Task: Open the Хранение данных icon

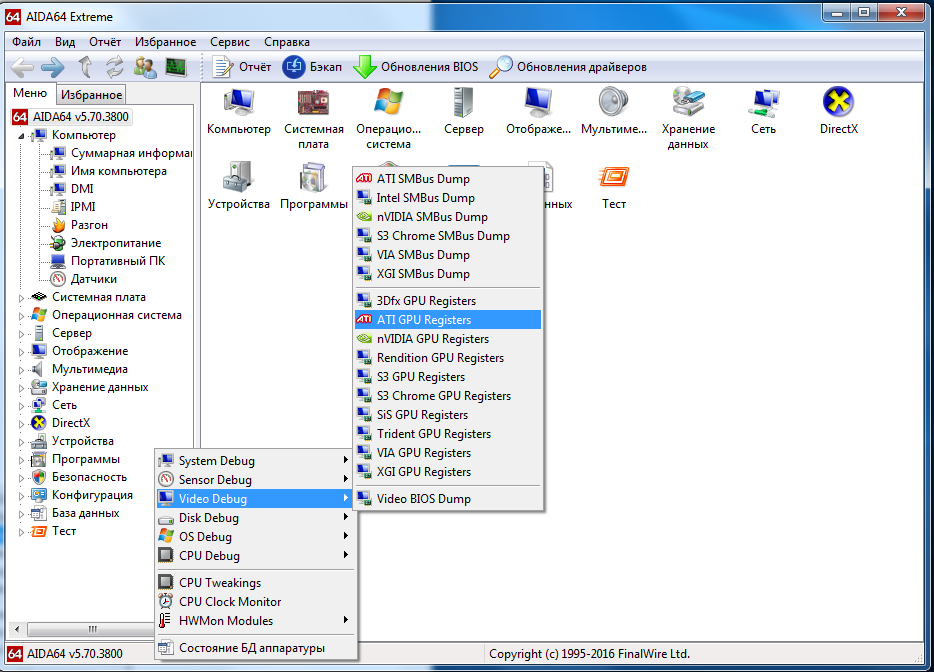Action: pyautogui.click(x=688, y=119)
